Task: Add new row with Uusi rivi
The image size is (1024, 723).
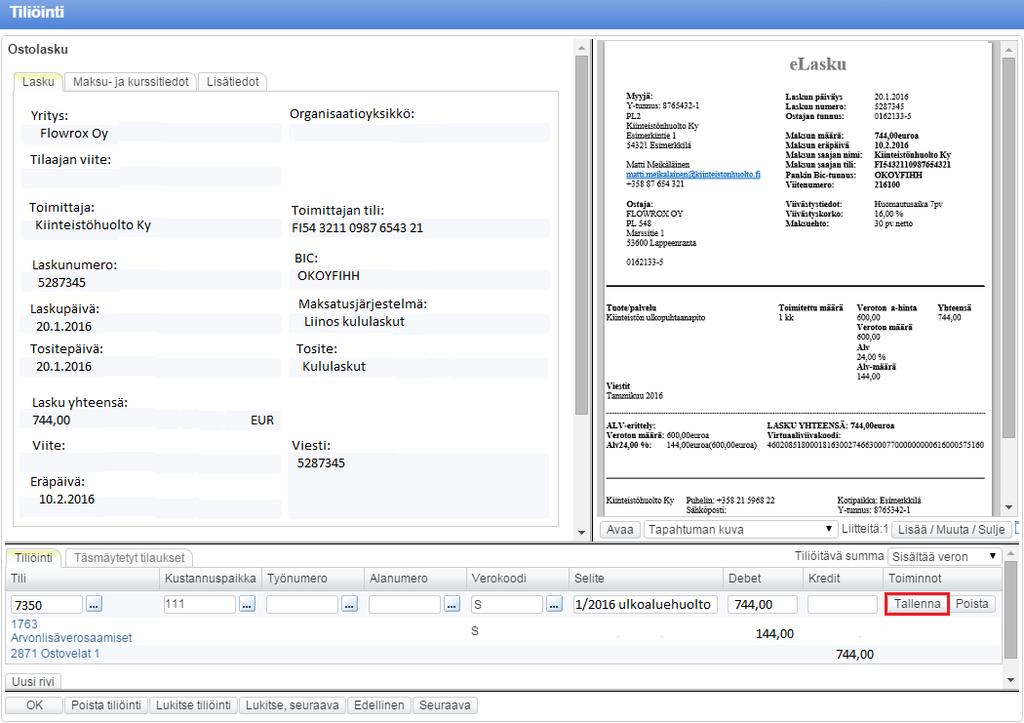Action: 33,681
